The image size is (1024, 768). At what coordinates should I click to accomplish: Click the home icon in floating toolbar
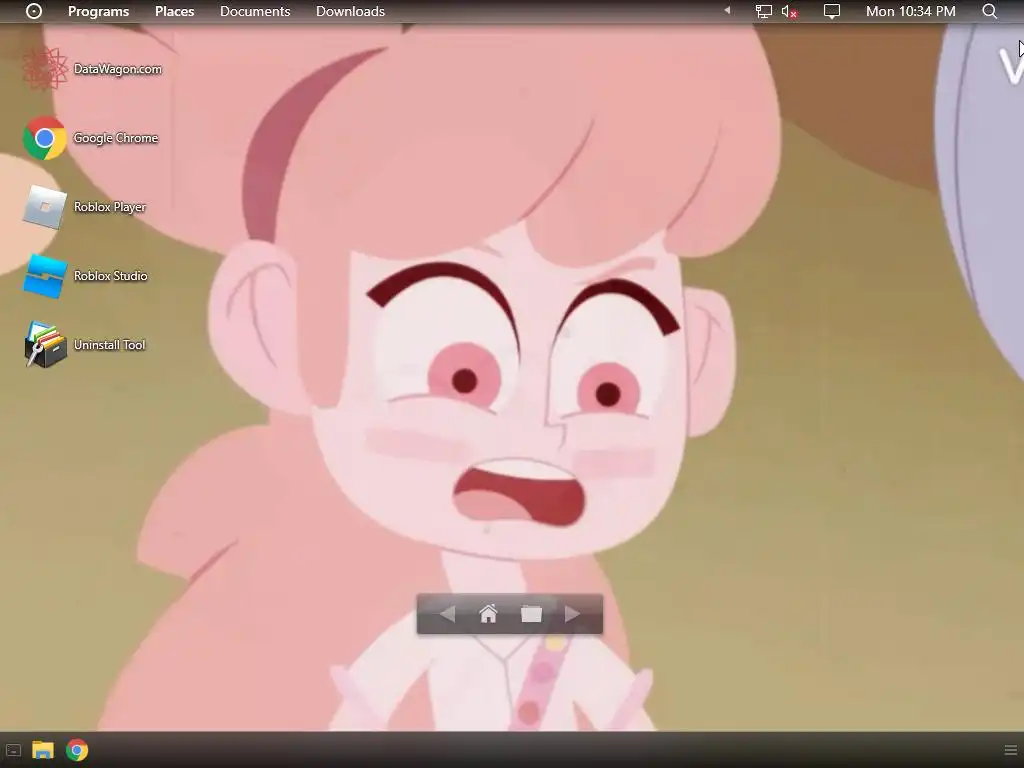[x=488, y=614]
